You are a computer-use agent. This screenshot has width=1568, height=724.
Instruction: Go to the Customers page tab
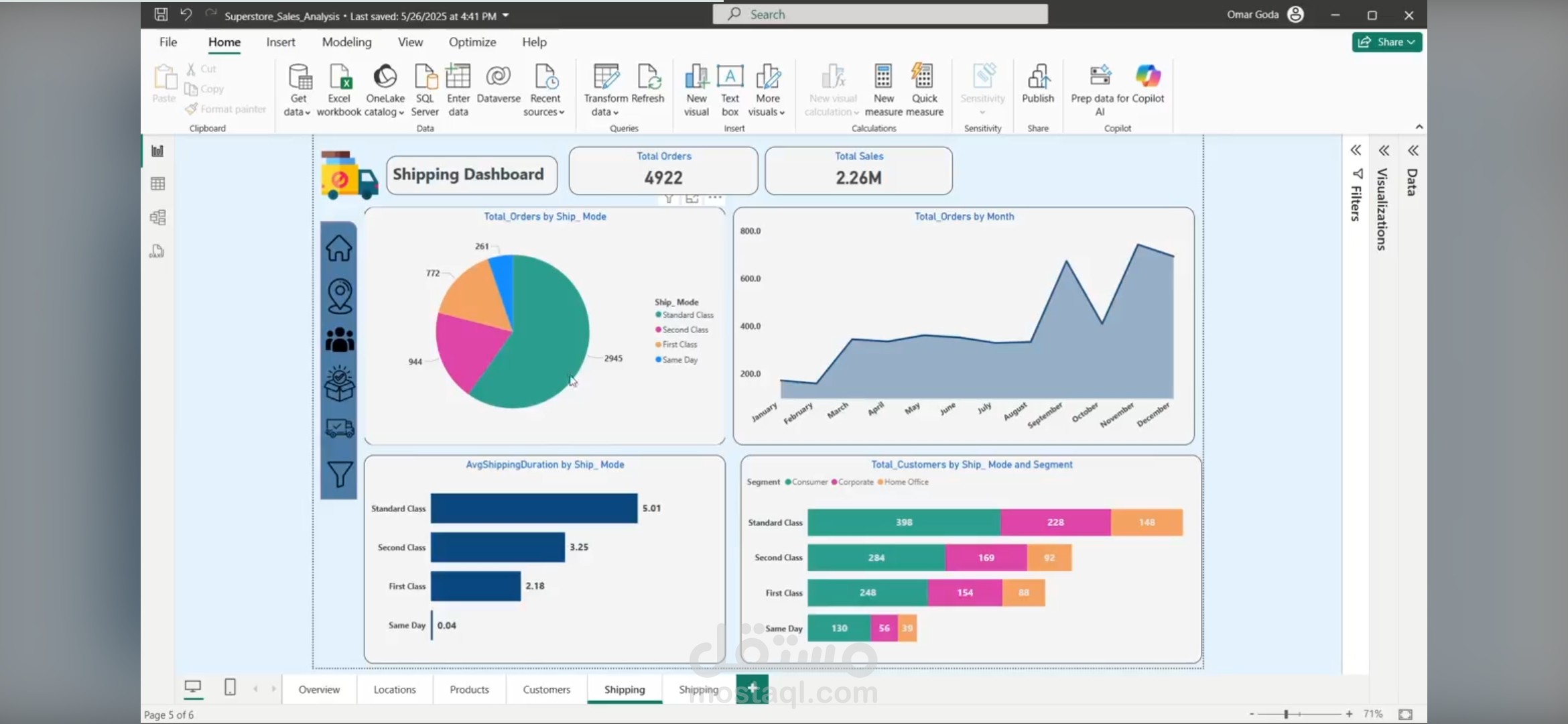coord(546,689)
